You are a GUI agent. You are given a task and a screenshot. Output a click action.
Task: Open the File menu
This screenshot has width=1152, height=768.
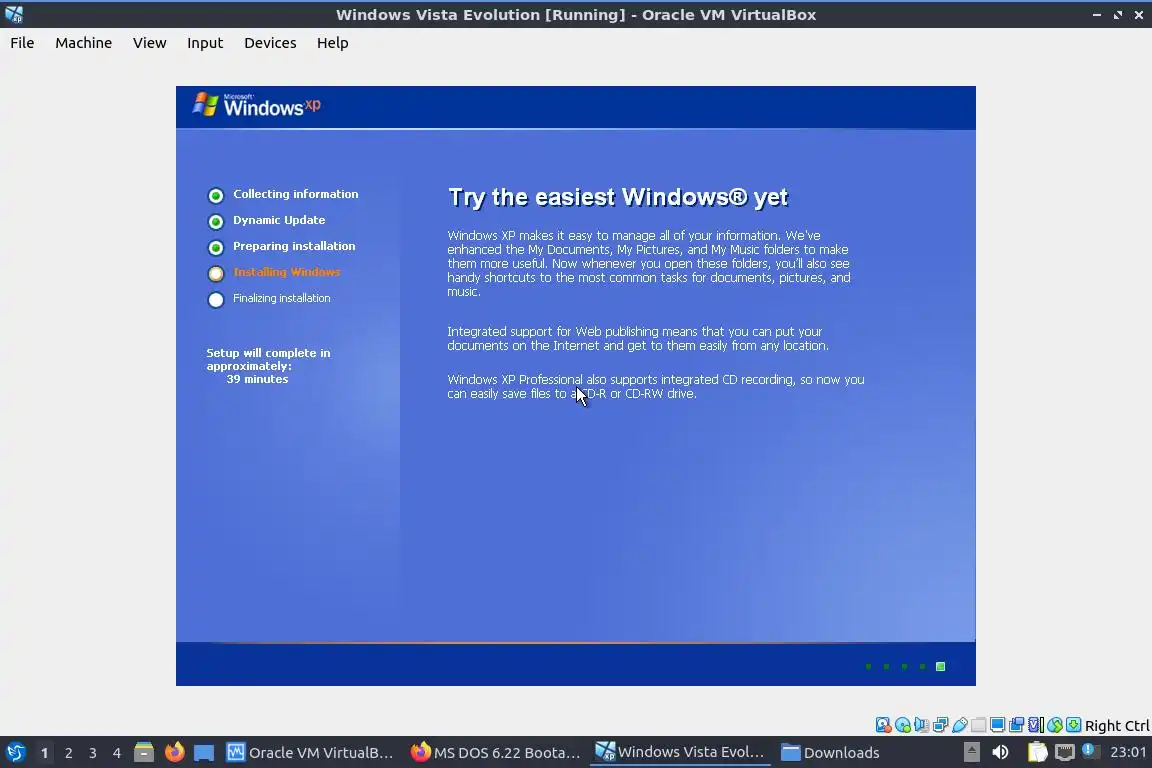pyautogui.click(x=22, y=43)
